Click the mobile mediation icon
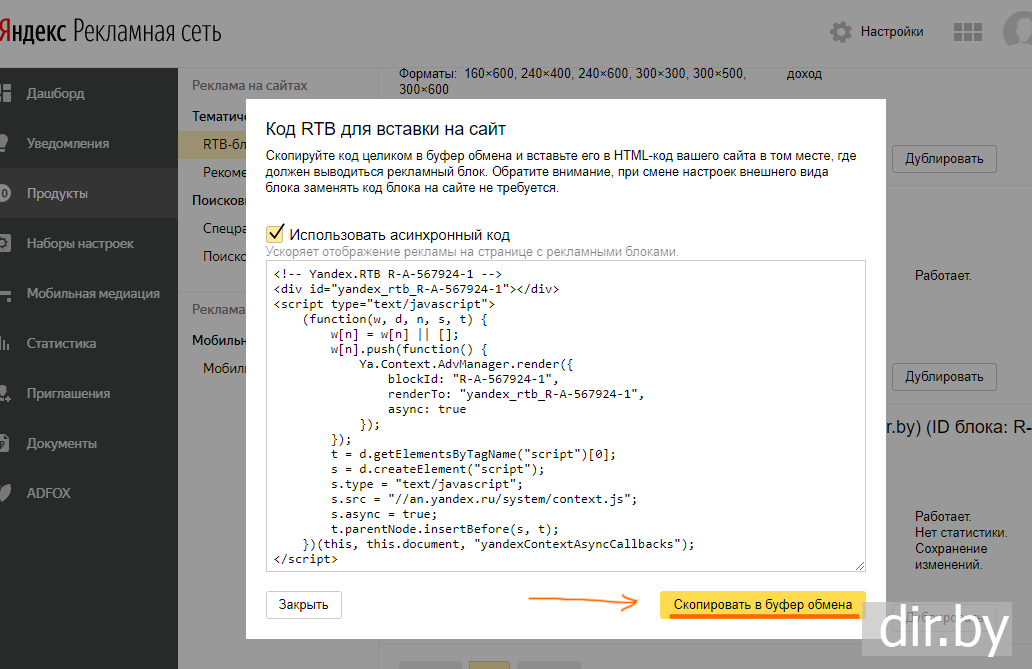The width and height of the screenshot is (1032, 669). click(5, 293)
